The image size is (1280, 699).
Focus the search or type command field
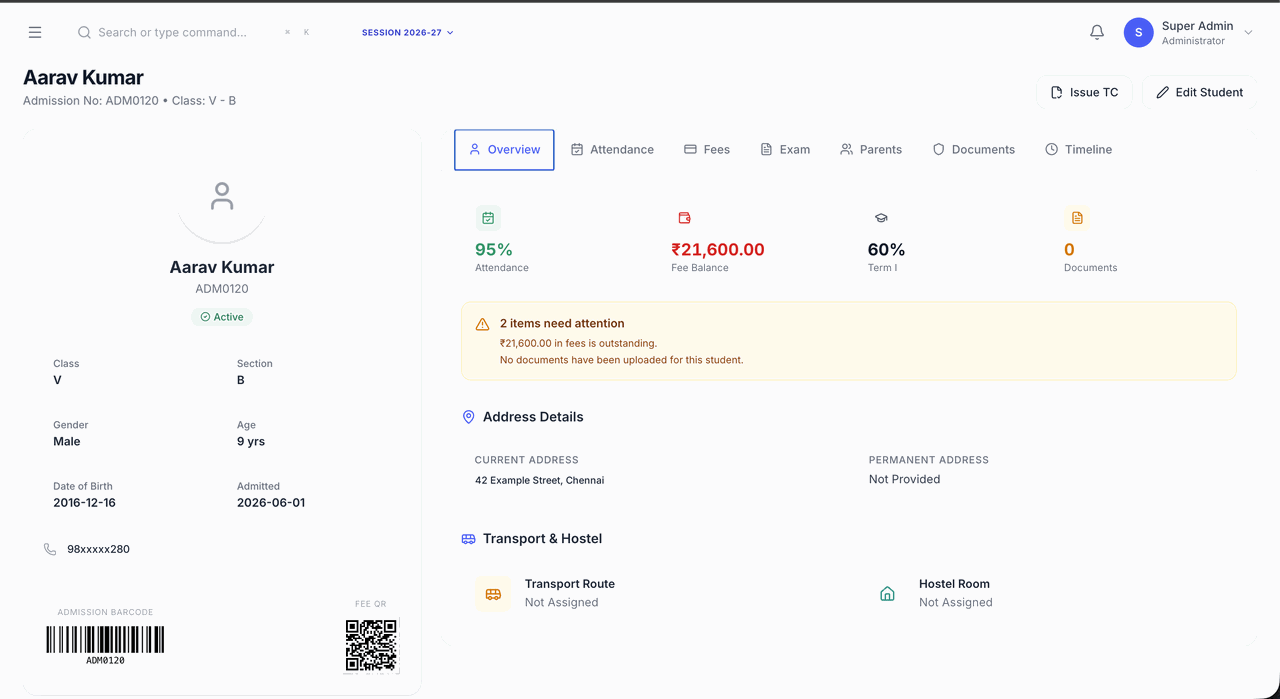point(195,32)
